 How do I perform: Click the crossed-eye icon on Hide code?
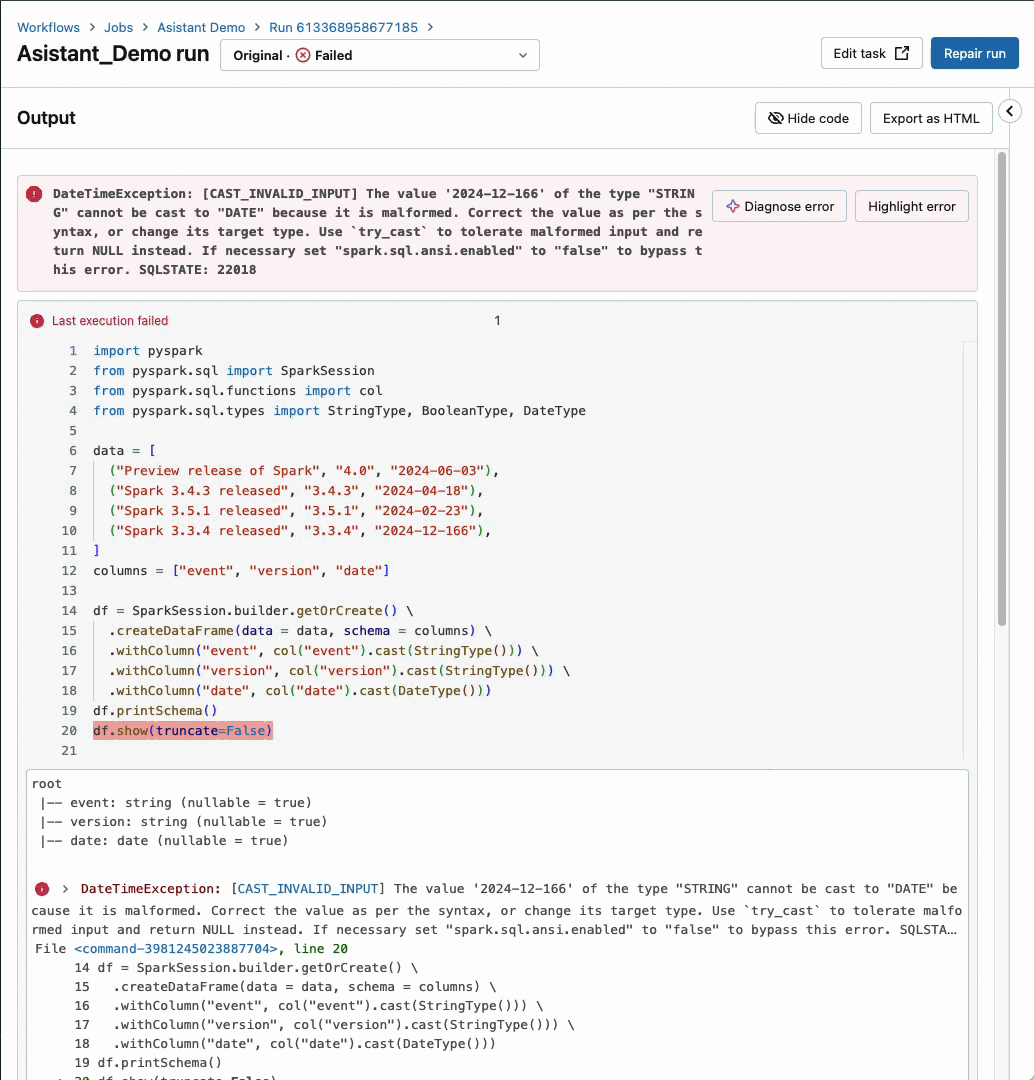[x=775, y=118]
